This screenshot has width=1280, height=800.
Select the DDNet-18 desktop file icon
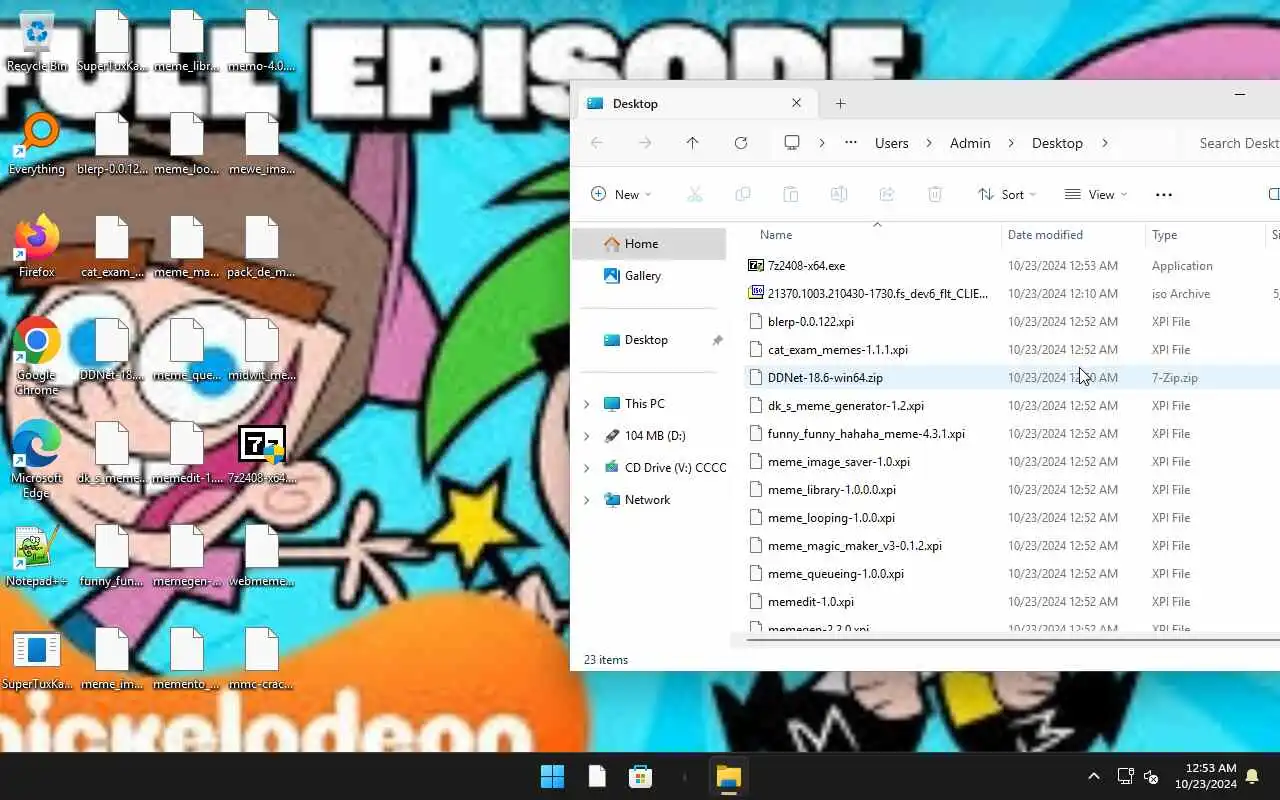click(112, 350)
